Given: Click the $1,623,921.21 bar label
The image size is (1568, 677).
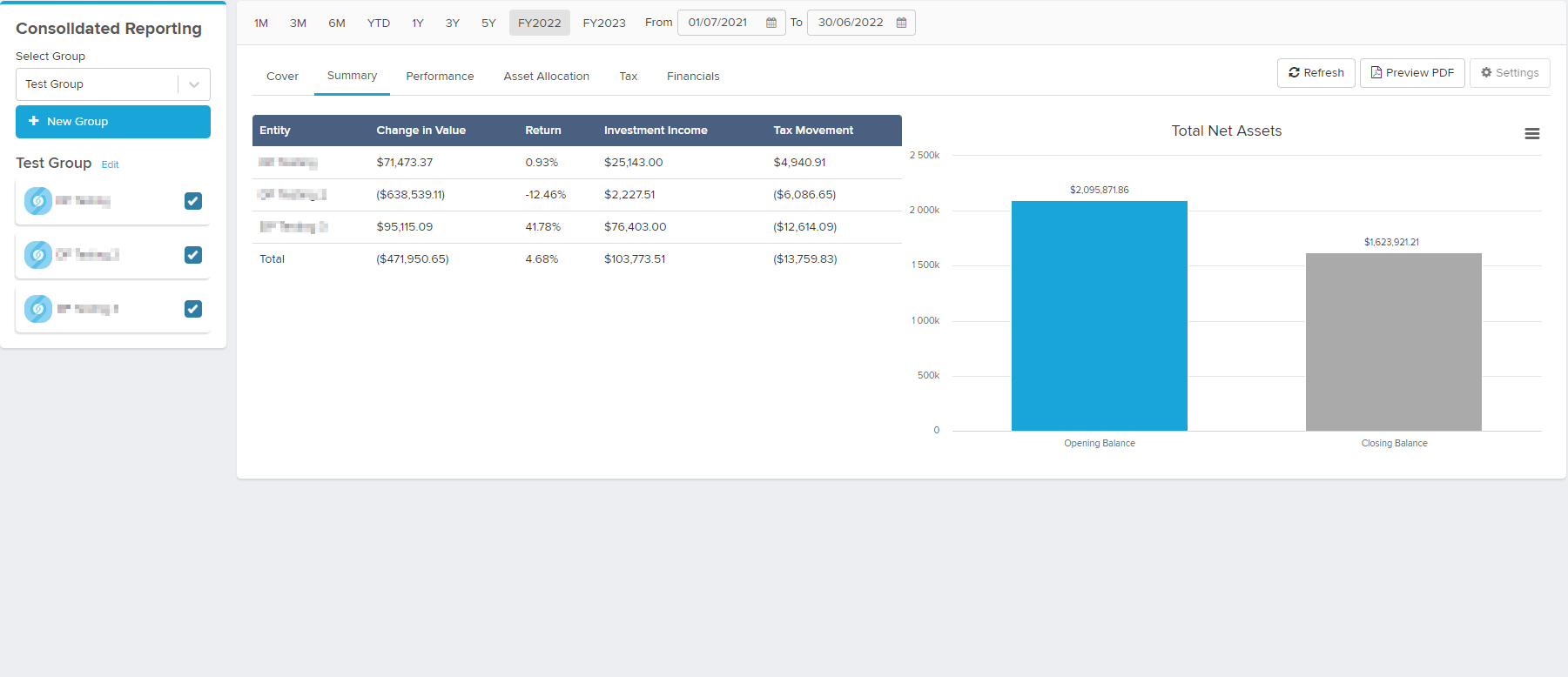Looking at the screenshot, I should pos(1391,242).
